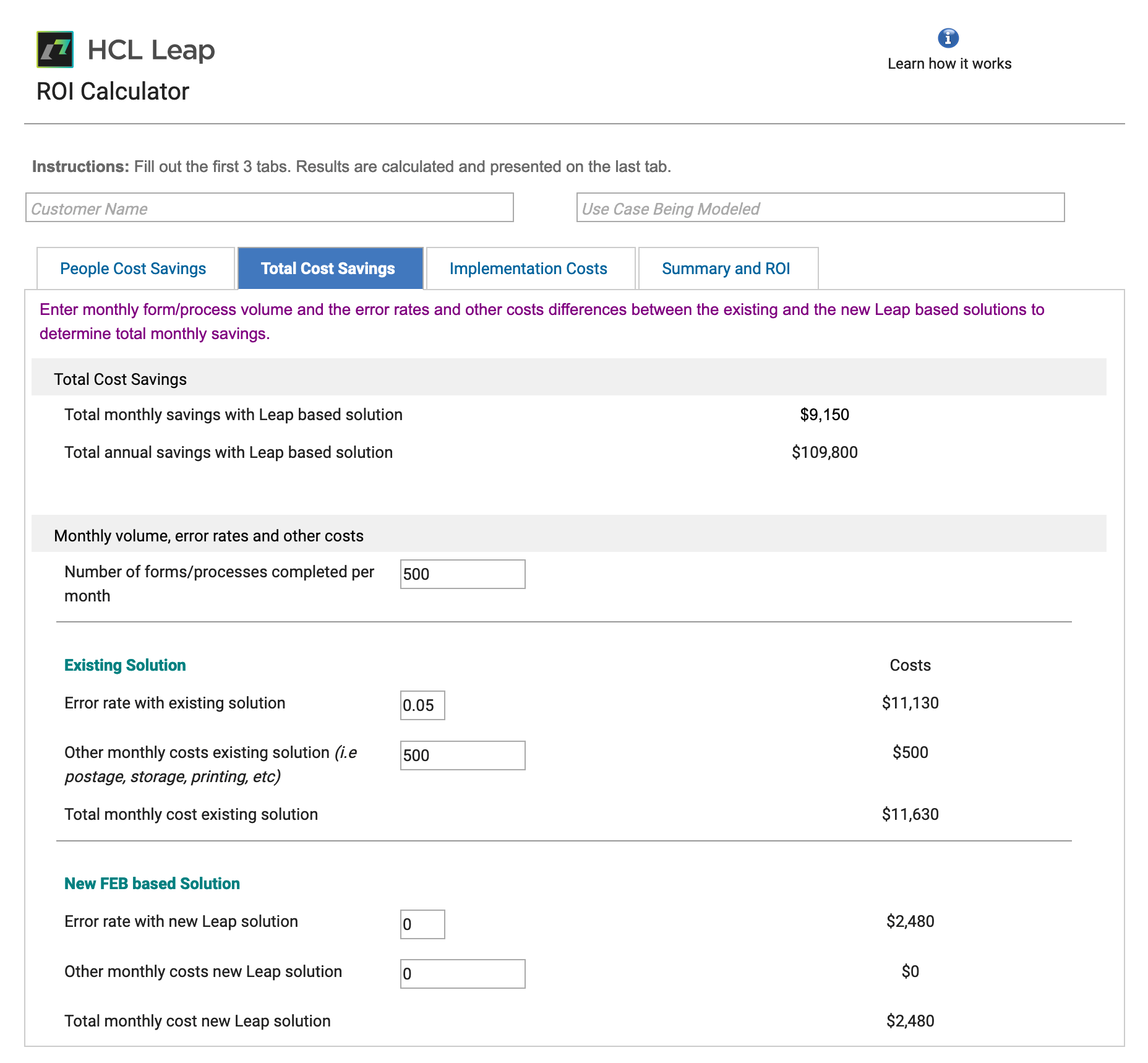Click Total monthly cost new Leap solution label

[197, 1021]
